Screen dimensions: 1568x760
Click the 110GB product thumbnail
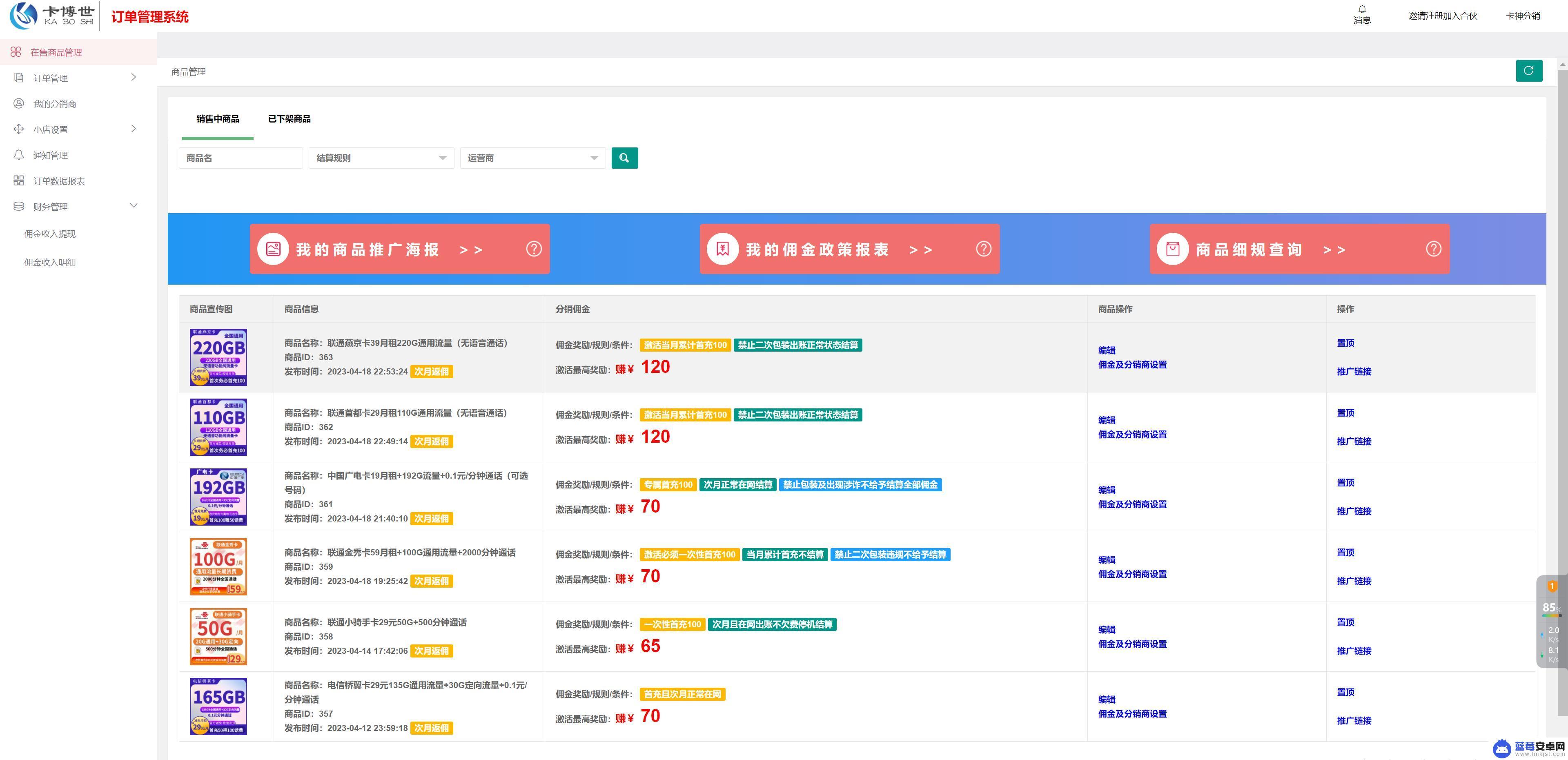click(x=218, y=427)
